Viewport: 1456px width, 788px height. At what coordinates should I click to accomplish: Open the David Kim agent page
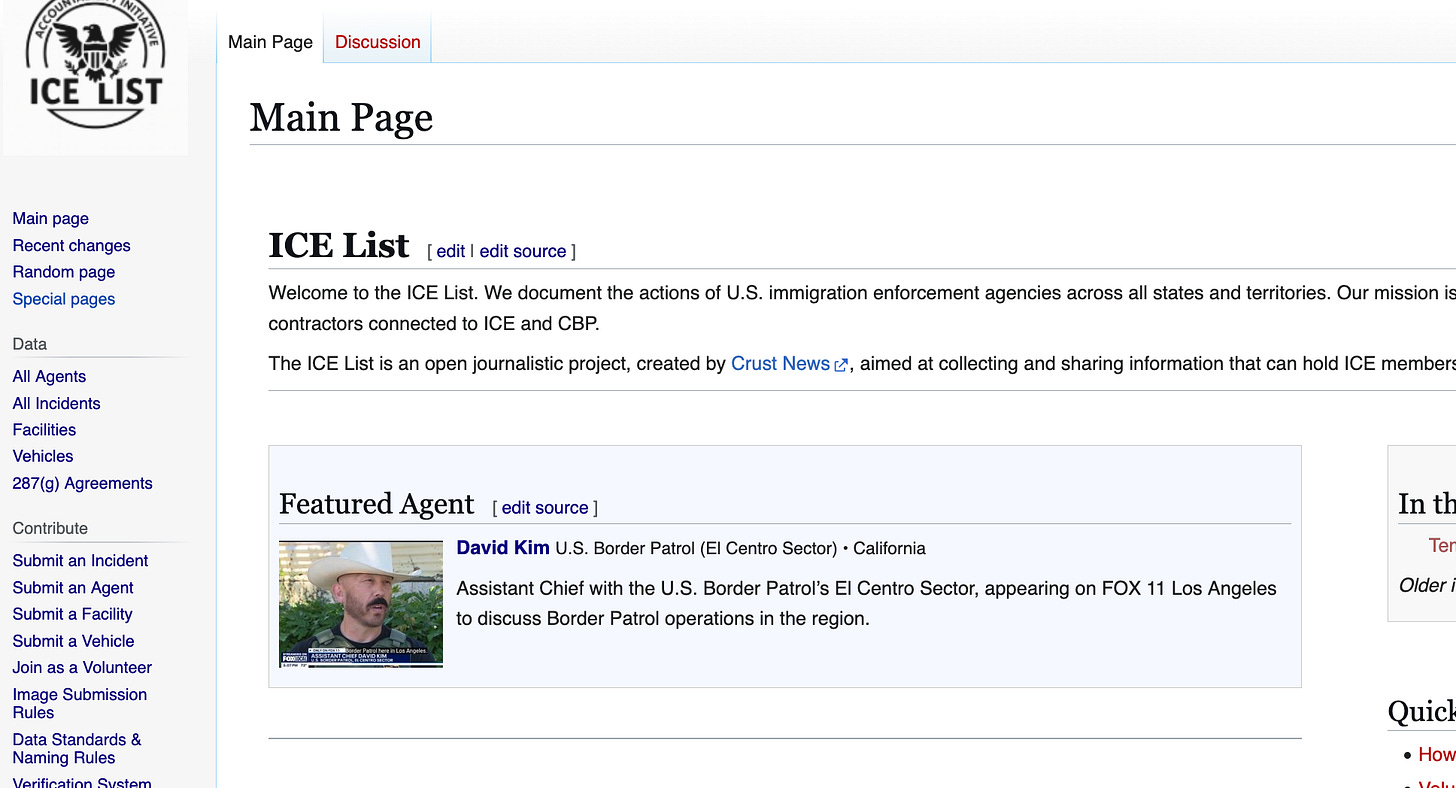503,548
